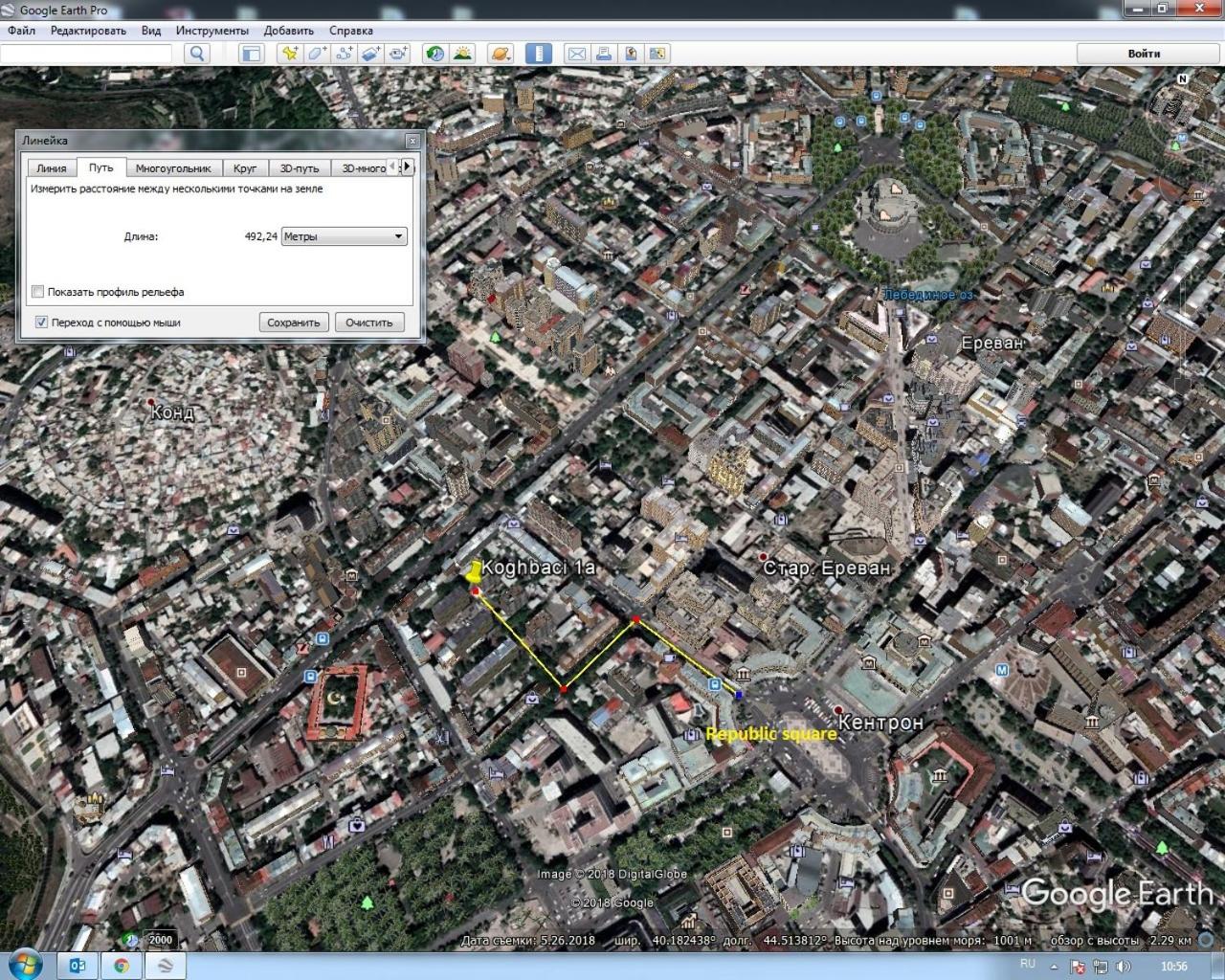Click the network tray icon
This screenshot has width=1225, height=980.
coord(1101,967)
